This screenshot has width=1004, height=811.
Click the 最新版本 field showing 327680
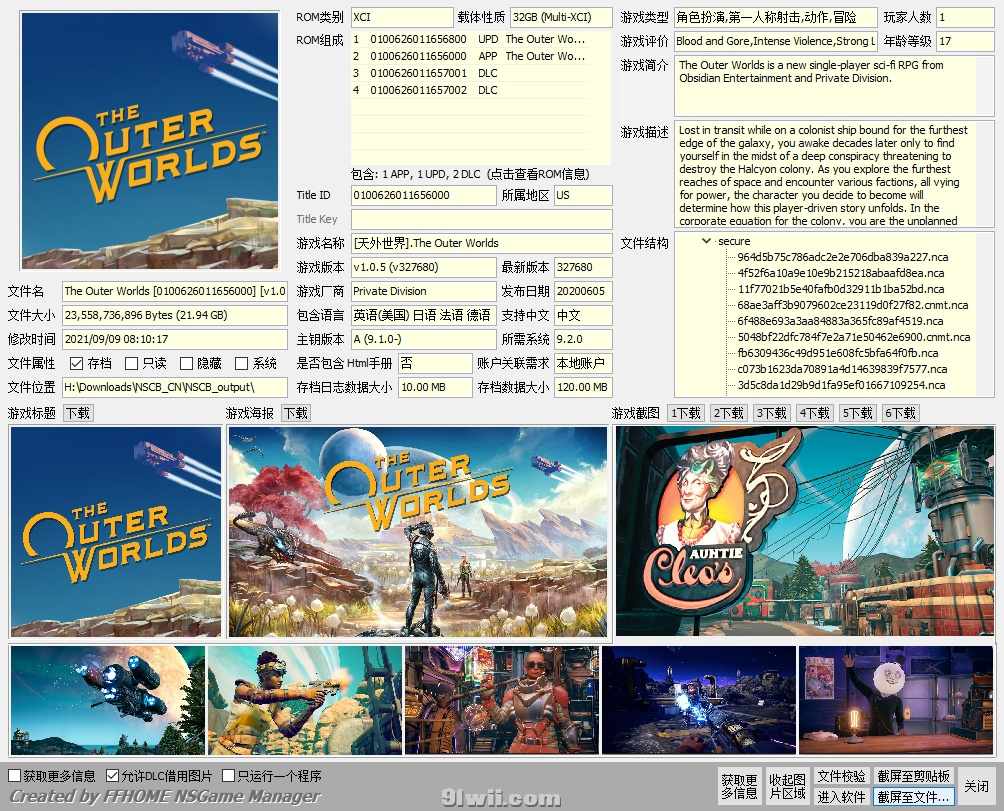pyautogui.click(x=583, y=268)
